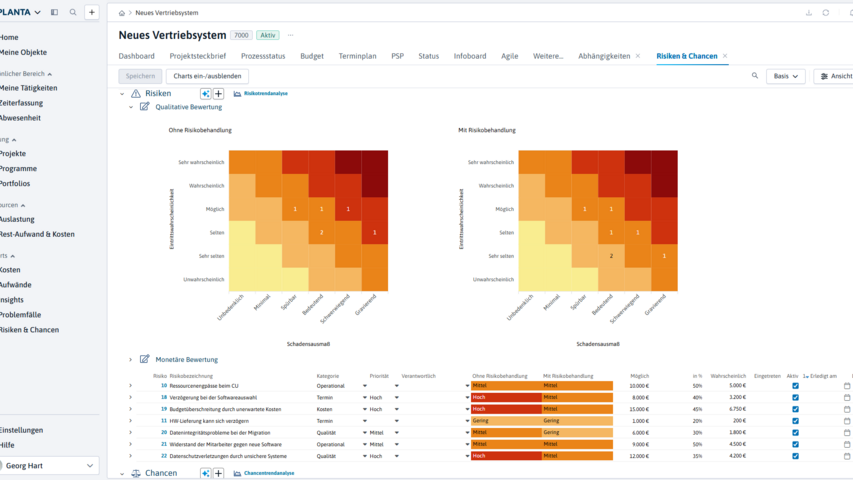The image size is (853, 480).
Task: Open the Chancentrendanalyse link
Action: [269, 473]
